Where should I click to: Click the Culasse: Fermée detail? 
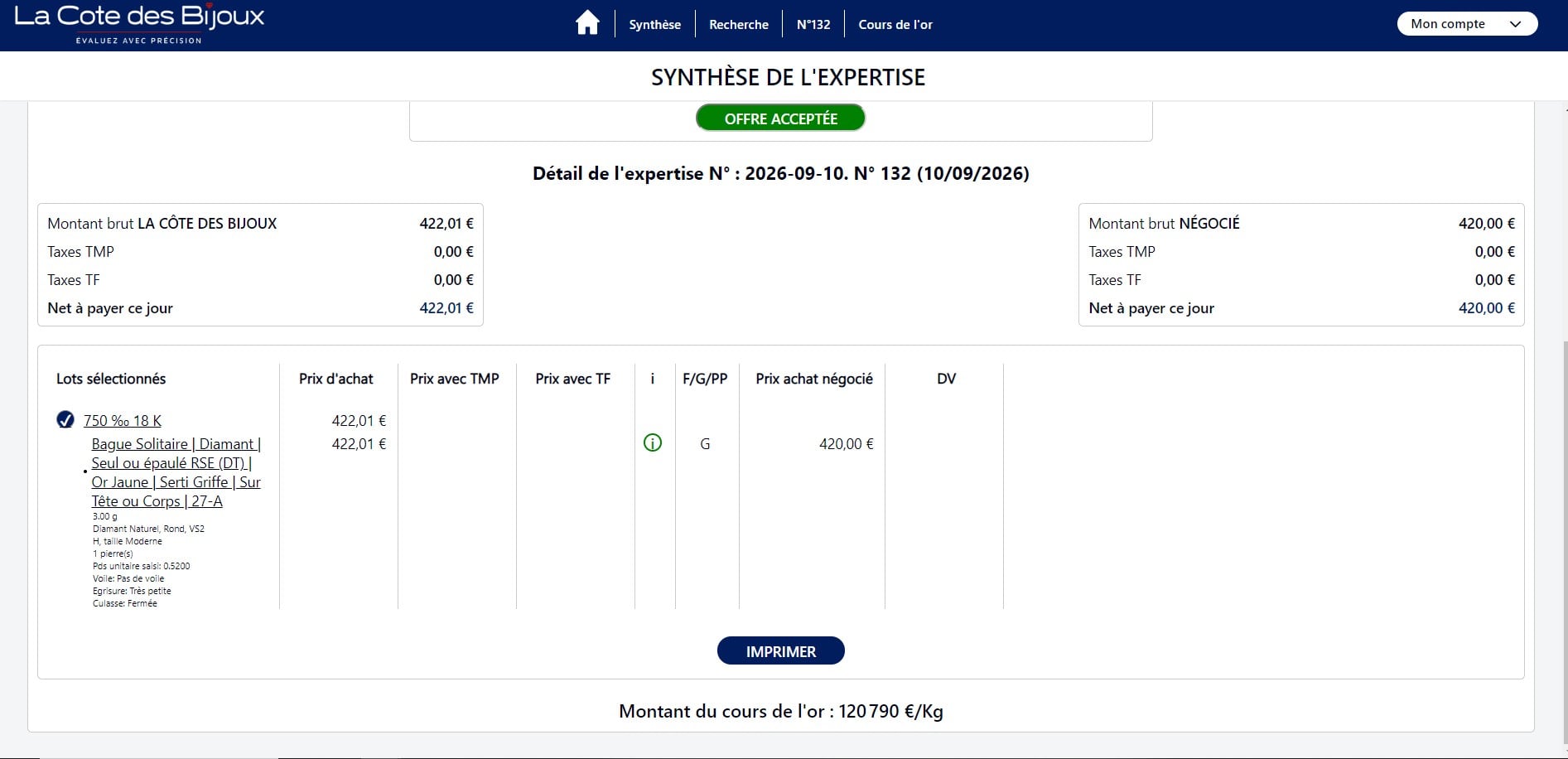pos(125,603)
